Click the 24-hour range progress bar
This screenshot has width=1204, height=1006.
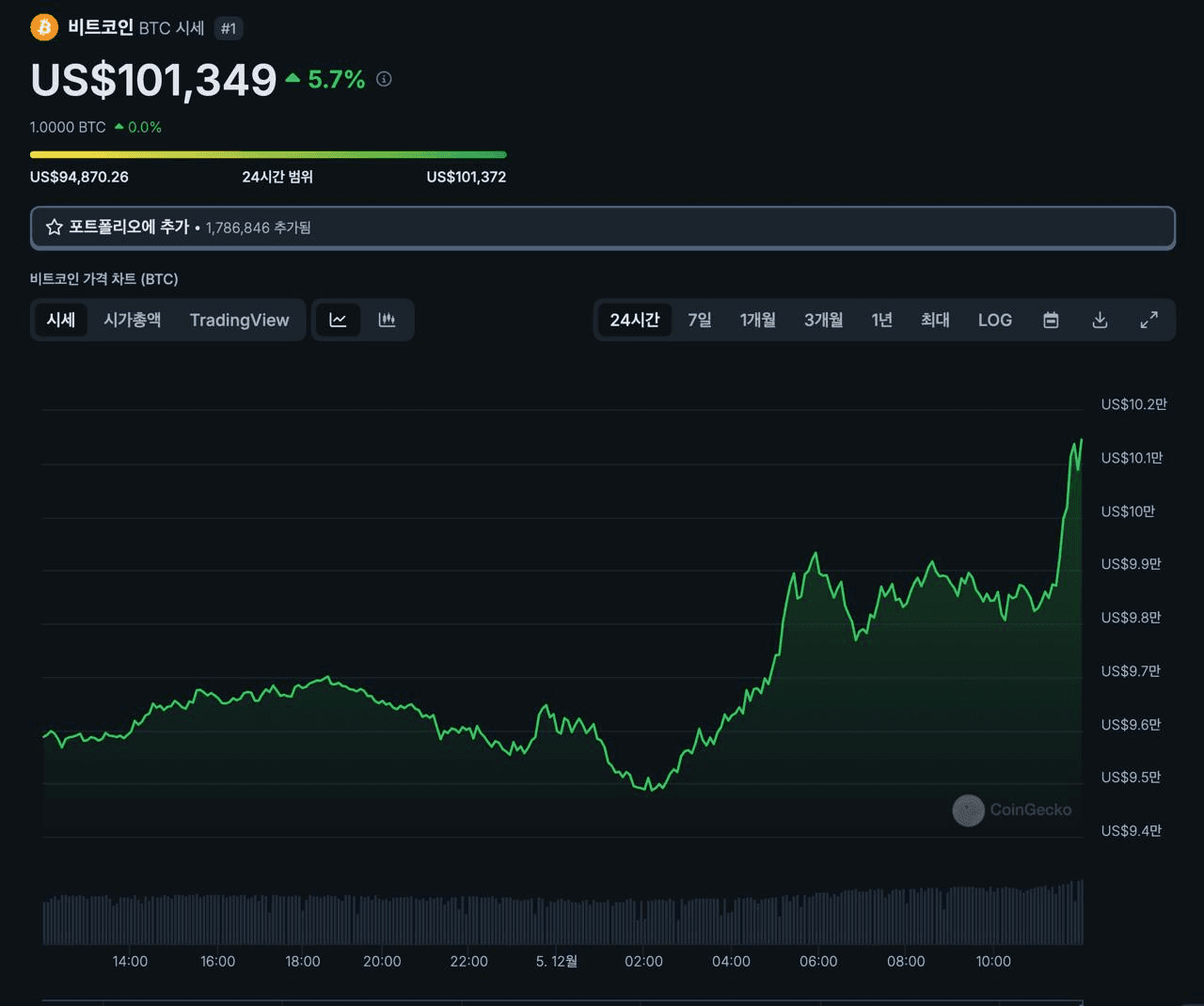click(x=268, y=154)
